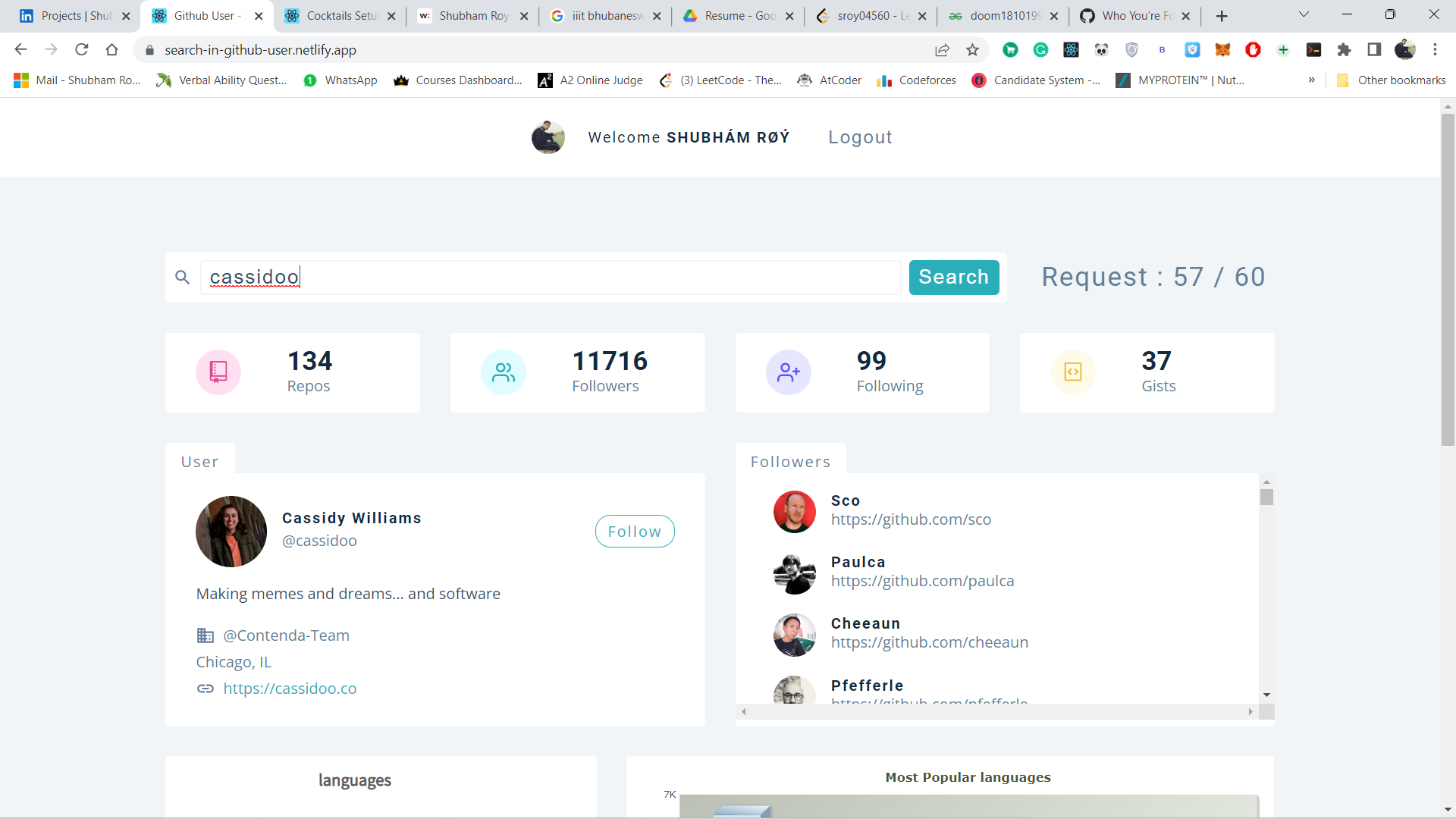Screen dimensions: 1456x819
Task: Click Cheeaun's follower avatar
Action: pyautogui.click(x=795, y=635)
